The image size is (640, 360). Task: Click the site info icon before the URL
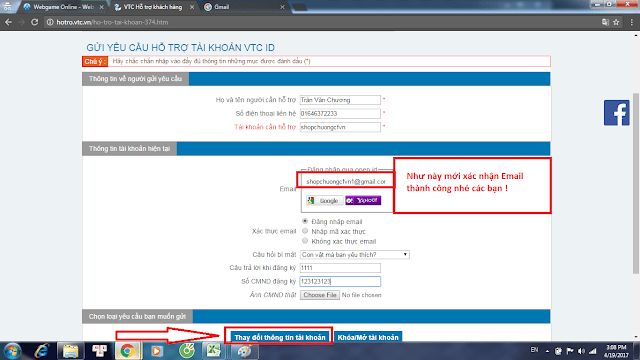coord(50,22)
